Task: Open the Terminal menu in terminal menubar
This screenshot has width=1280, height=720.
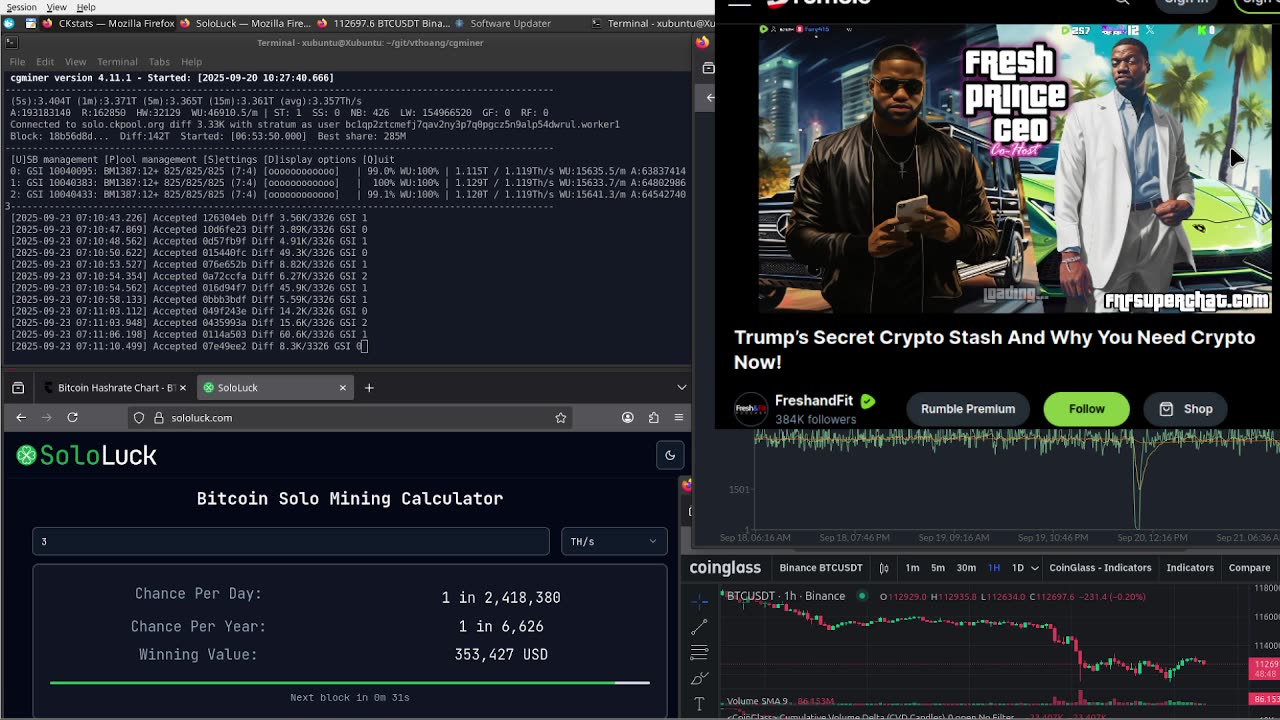Action: tap(117, 62)
